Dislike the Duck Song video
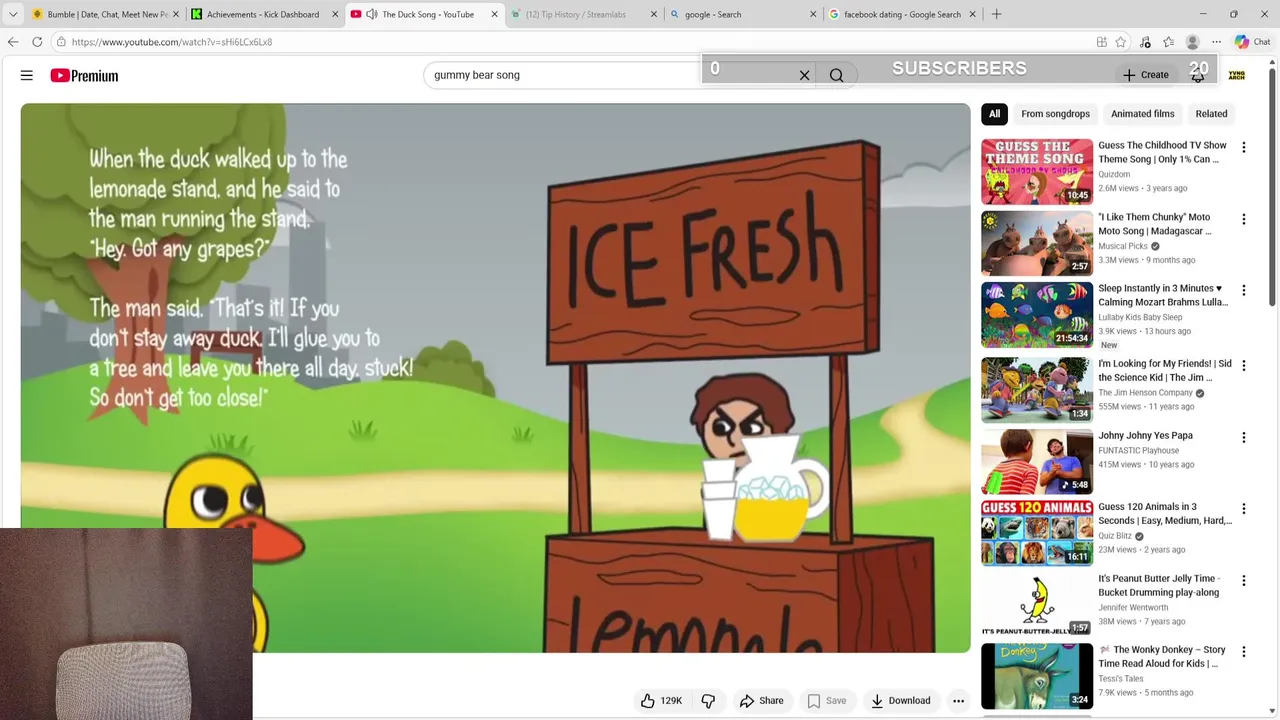The width and height of the screenshot is (1280, 720). tap(708, 701)
